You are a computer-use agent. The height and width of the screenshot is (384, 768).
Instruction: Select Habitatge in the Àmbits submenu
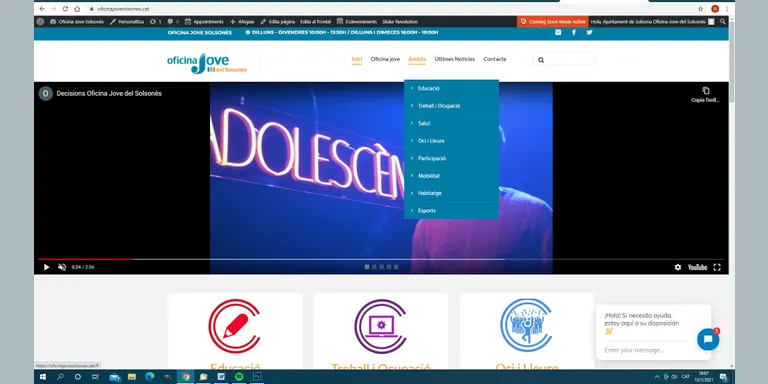451,193
